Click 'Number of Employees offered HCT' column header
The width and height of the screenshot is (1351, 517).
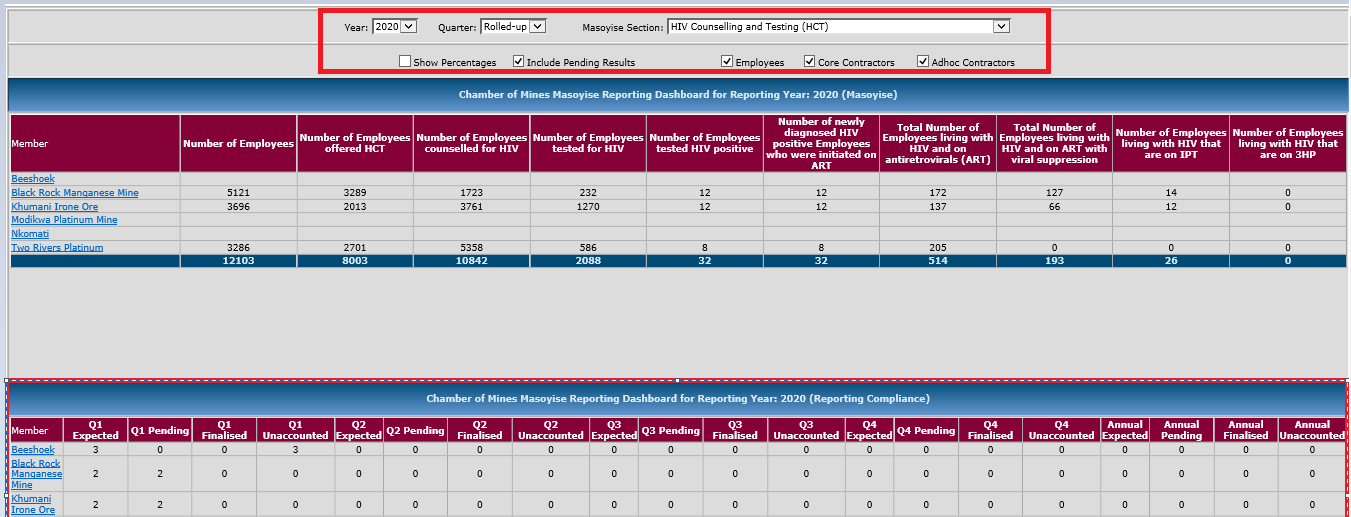coord(355,143)
